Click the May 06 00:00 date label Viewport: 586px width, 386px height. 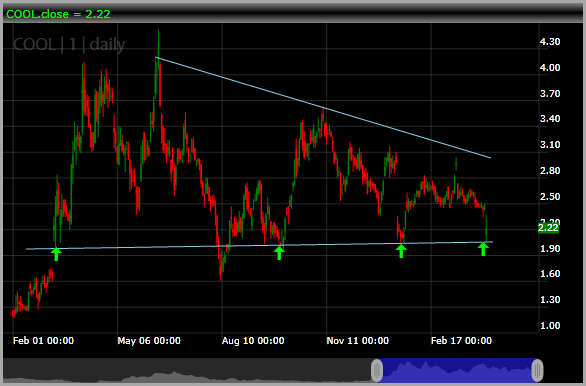click(149, 341)
